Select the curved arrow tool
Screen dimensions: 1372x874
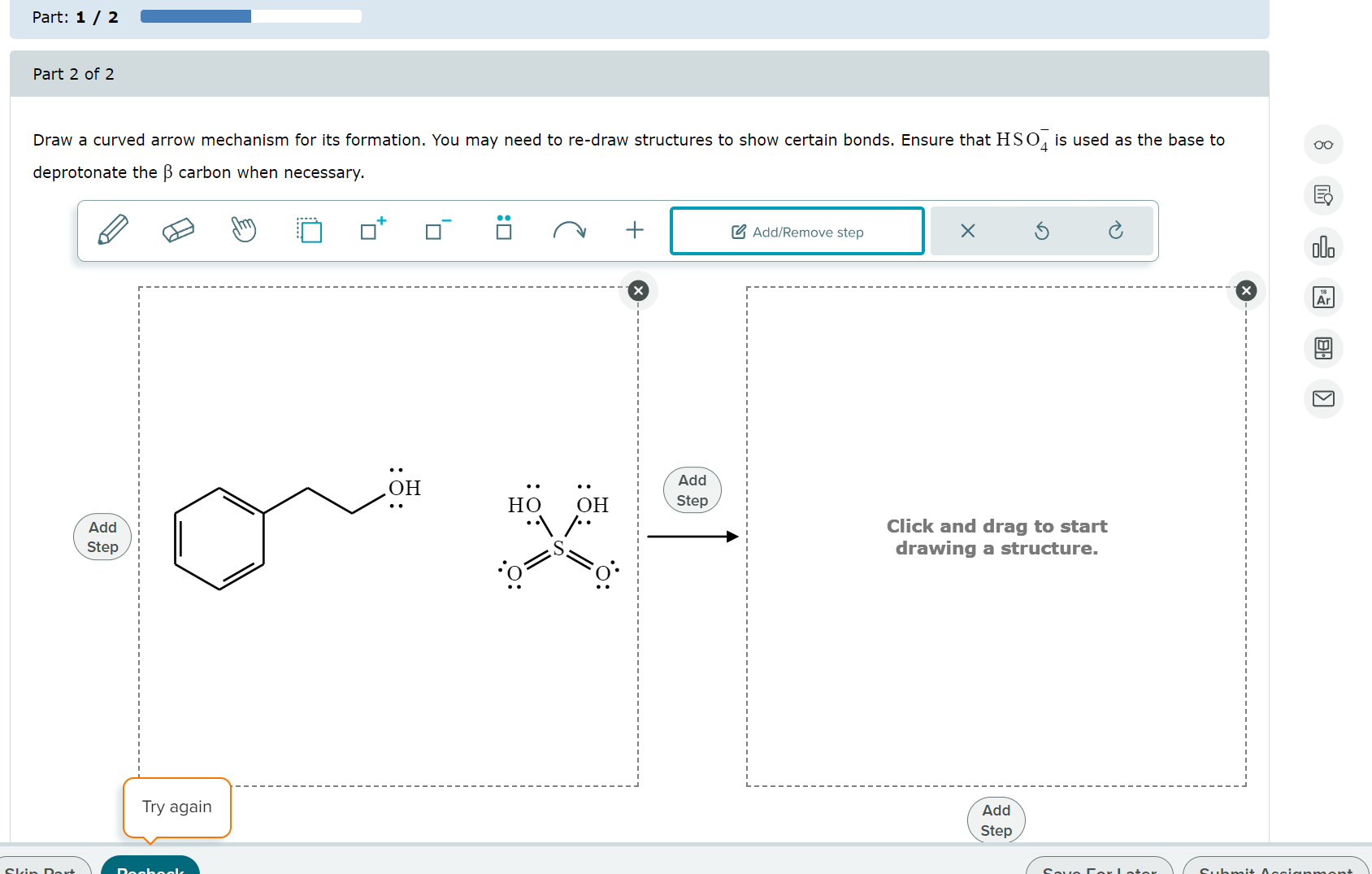pos(569,231)
